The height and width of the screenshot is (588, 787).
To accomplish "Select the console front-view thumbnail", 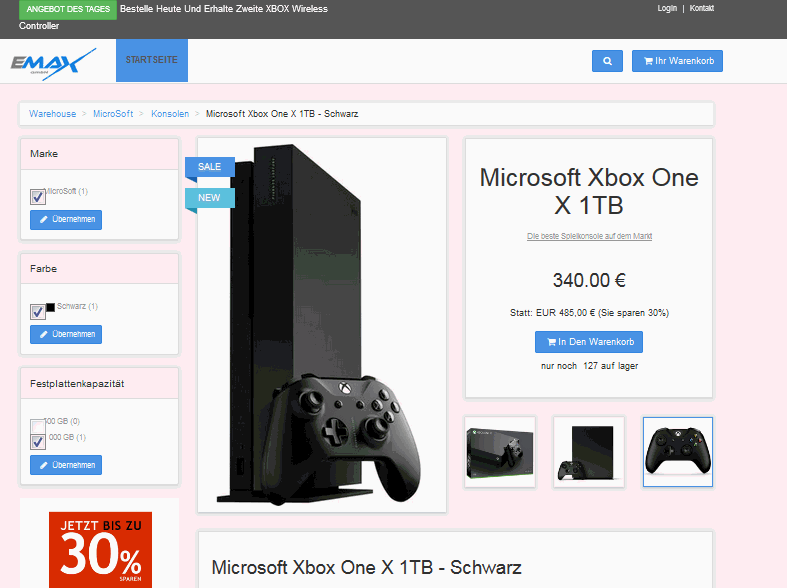I will (x=589, y=452).
